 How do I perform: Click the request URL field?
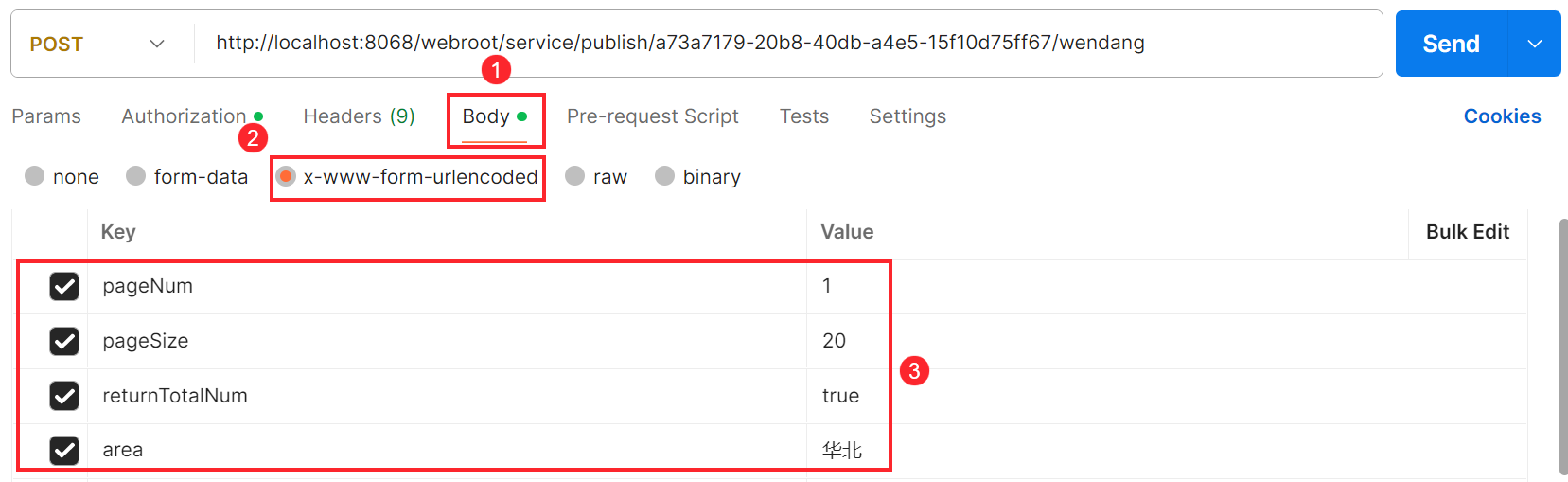[x=787, y=44]
